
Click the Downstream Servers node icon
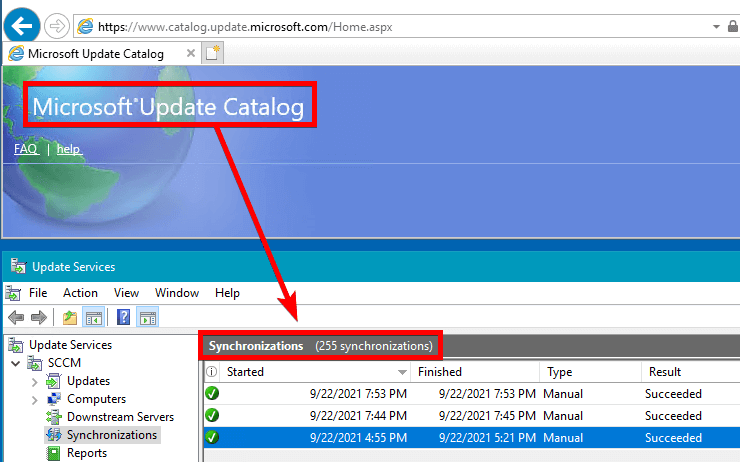(x=54, y=417)
